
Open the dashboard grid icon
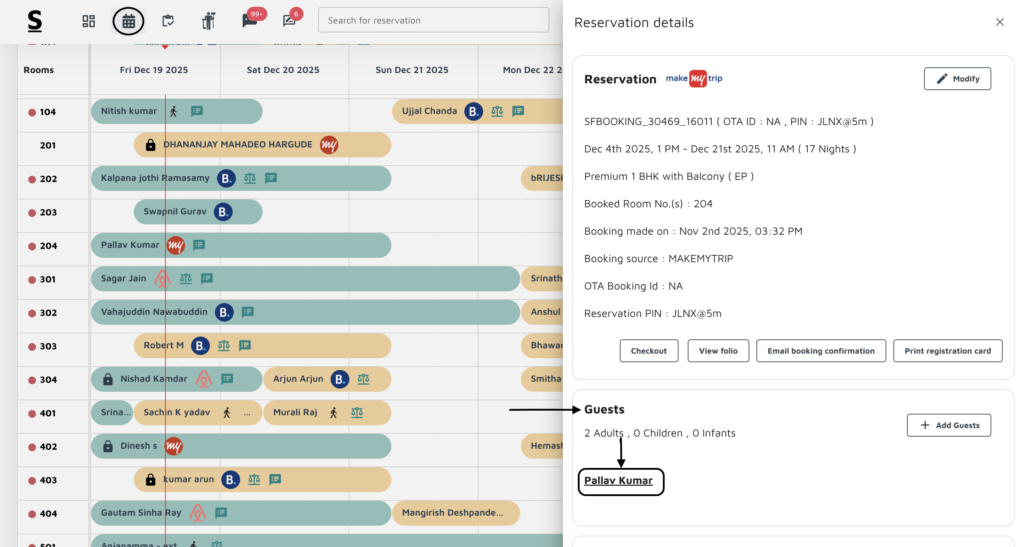(x=89, y=21)
